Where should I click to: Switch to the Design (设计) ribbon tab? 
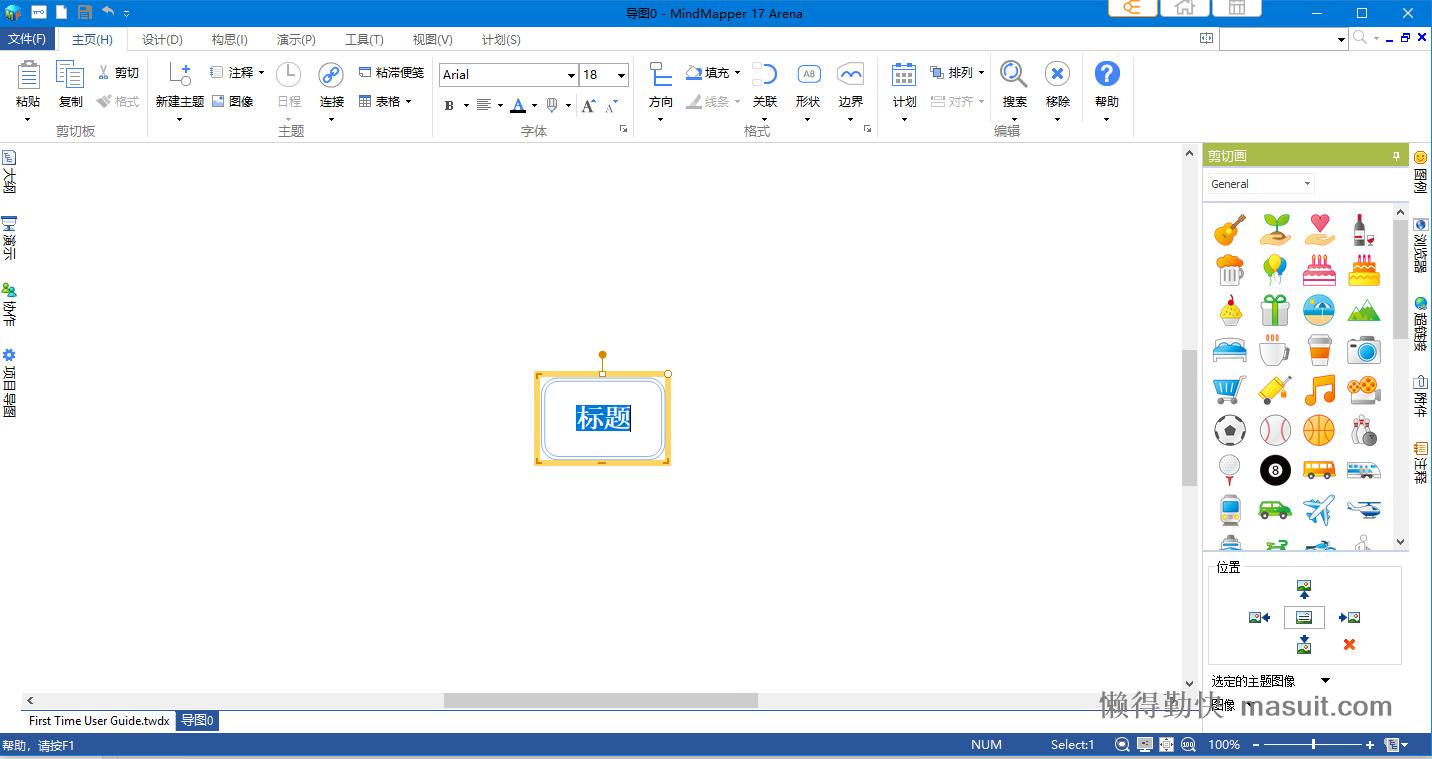162,40
